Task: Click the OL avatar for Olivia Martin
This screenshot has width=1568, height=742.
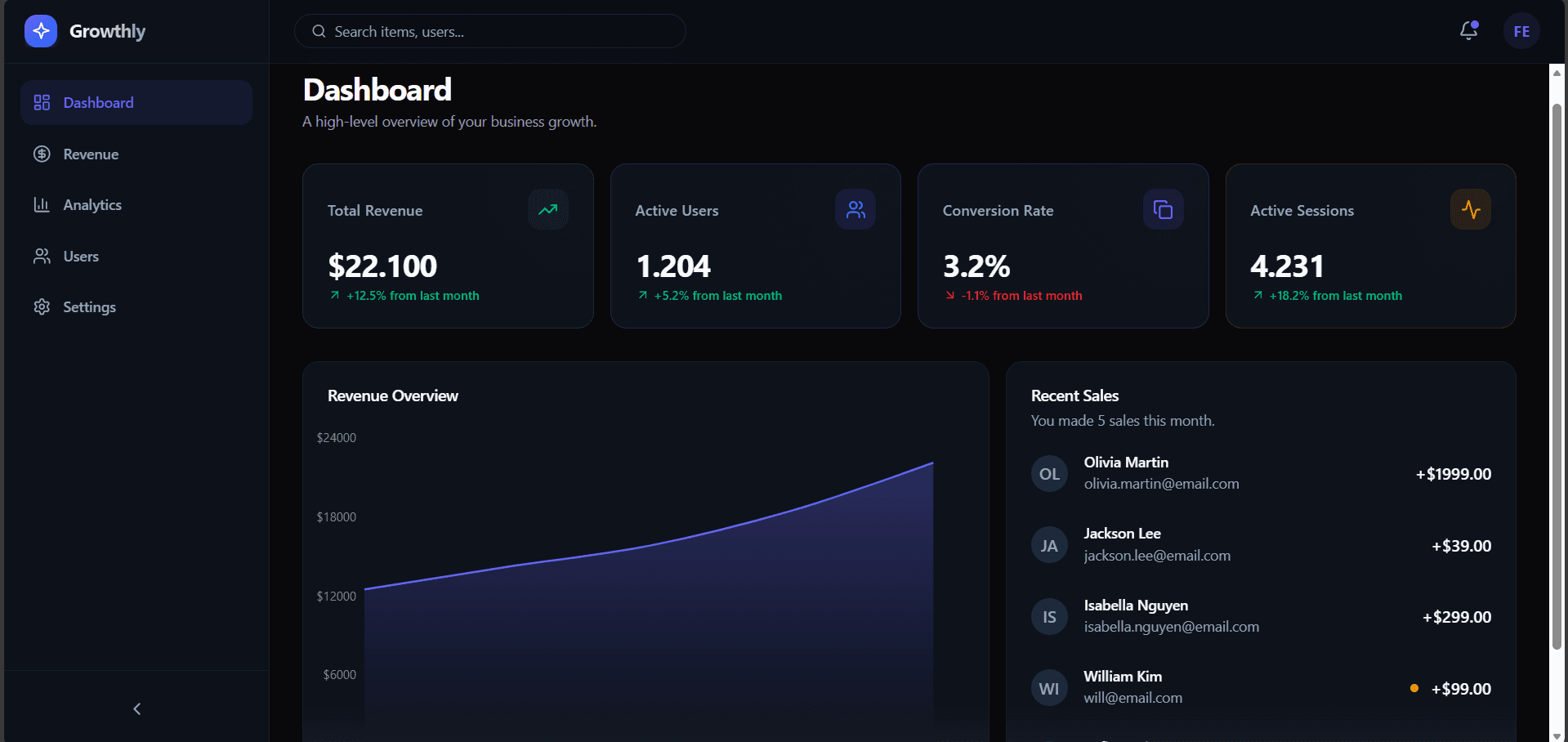Action: tap(1049, 474)
